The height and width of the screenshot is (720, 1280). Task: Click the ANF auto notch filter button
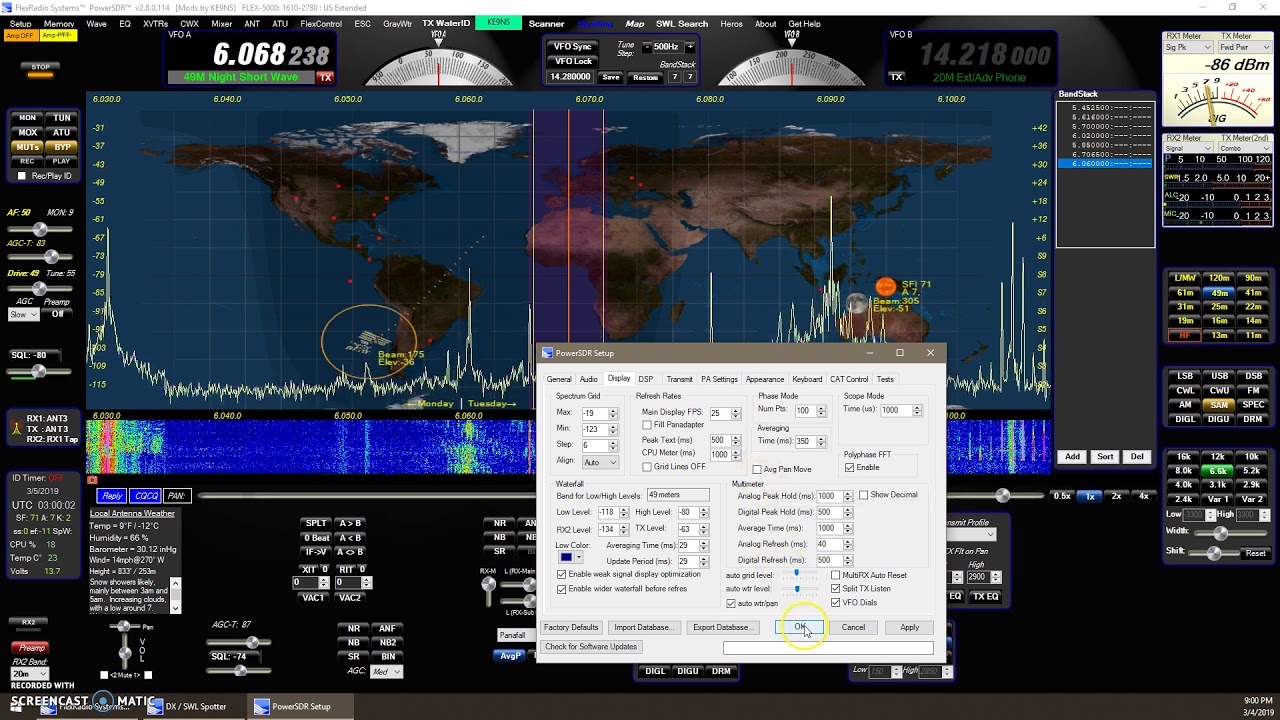(388, 629)
